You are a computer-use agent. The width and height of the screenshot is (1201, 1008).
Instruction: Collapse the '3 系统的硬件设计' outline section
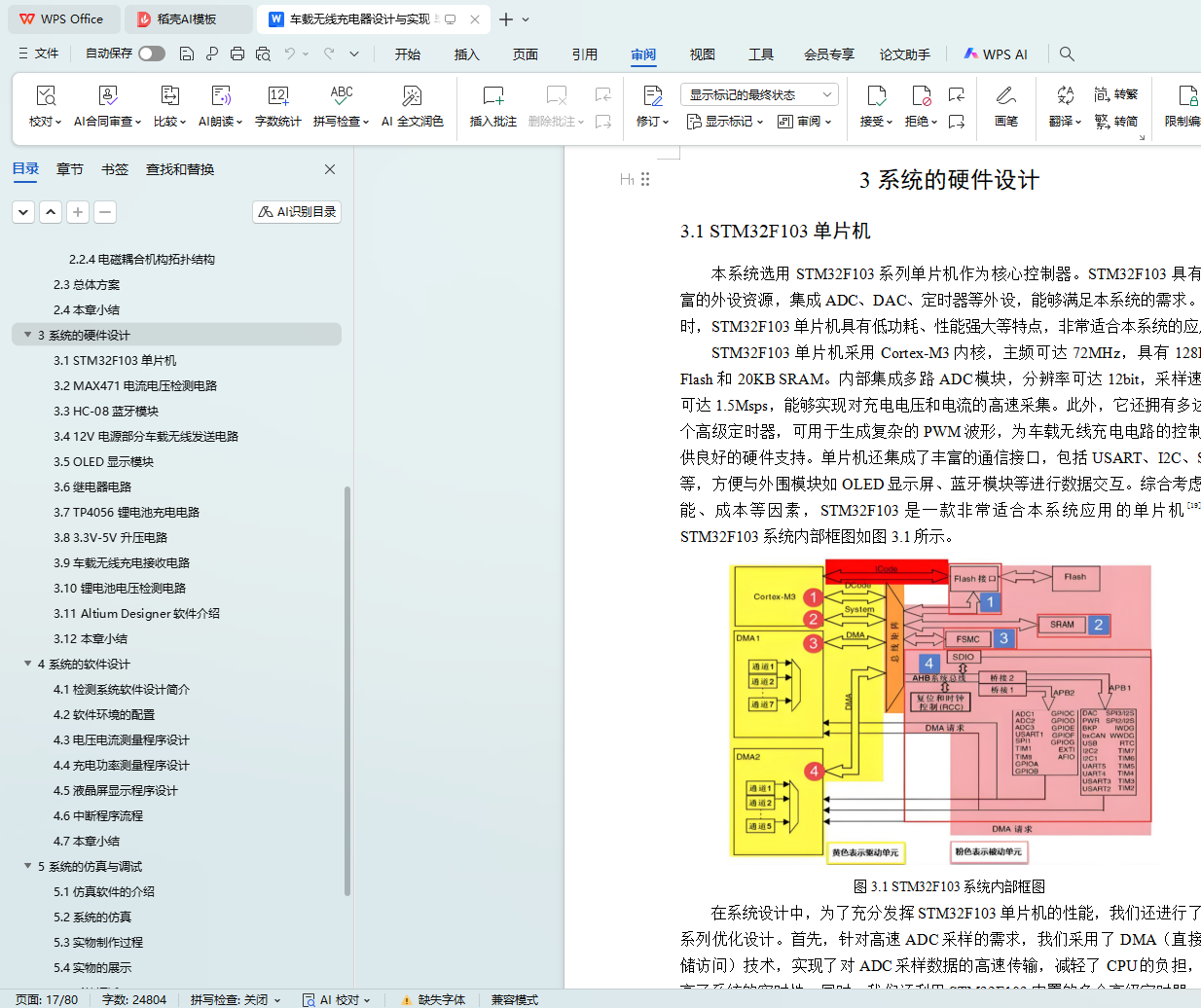click(x=27, y=335)
